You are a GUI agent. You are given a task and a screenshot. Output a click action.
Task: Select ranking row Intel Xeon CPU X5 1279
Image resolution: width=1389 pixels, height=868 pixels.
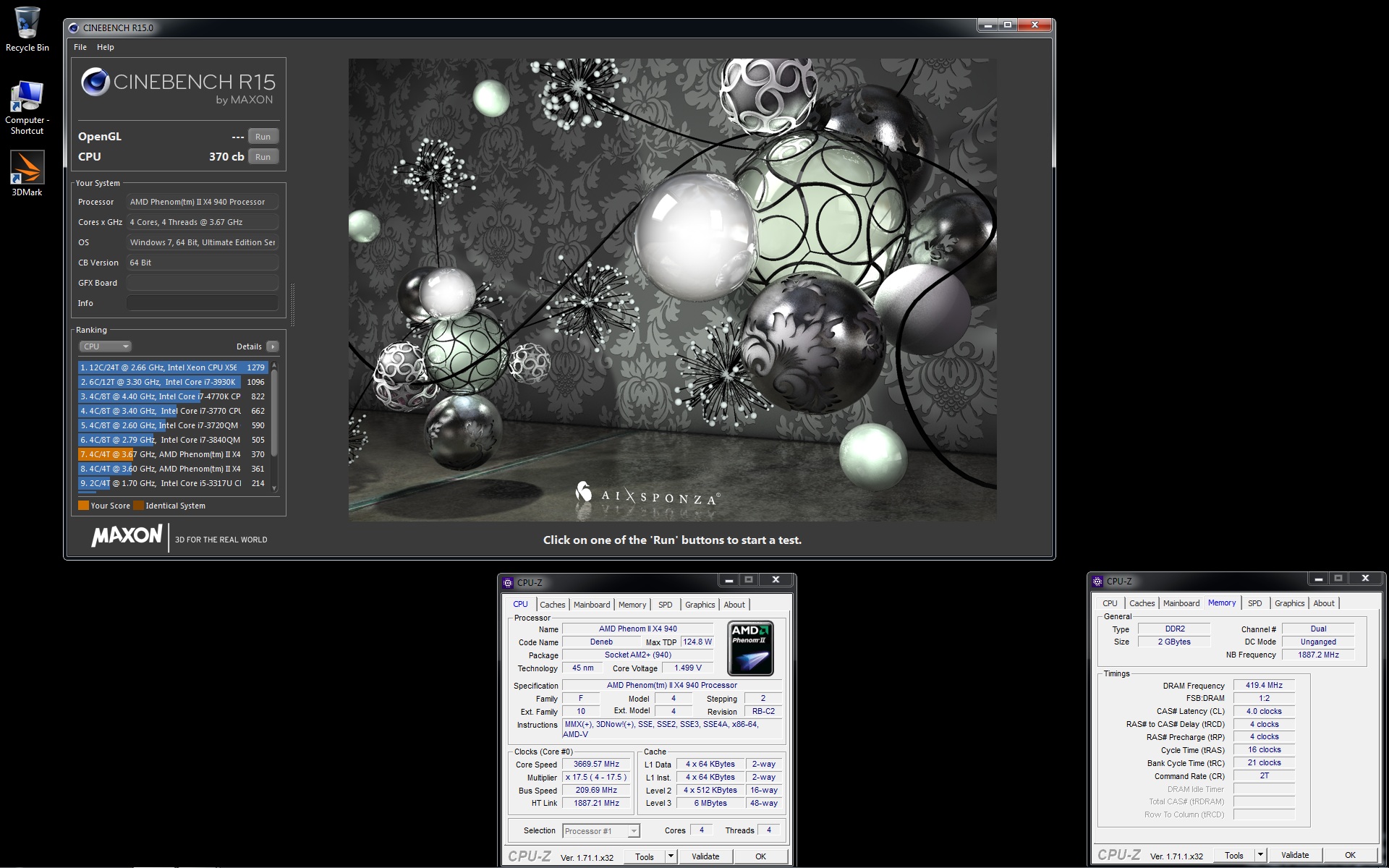pyautogui.click(x=173, y=367)
